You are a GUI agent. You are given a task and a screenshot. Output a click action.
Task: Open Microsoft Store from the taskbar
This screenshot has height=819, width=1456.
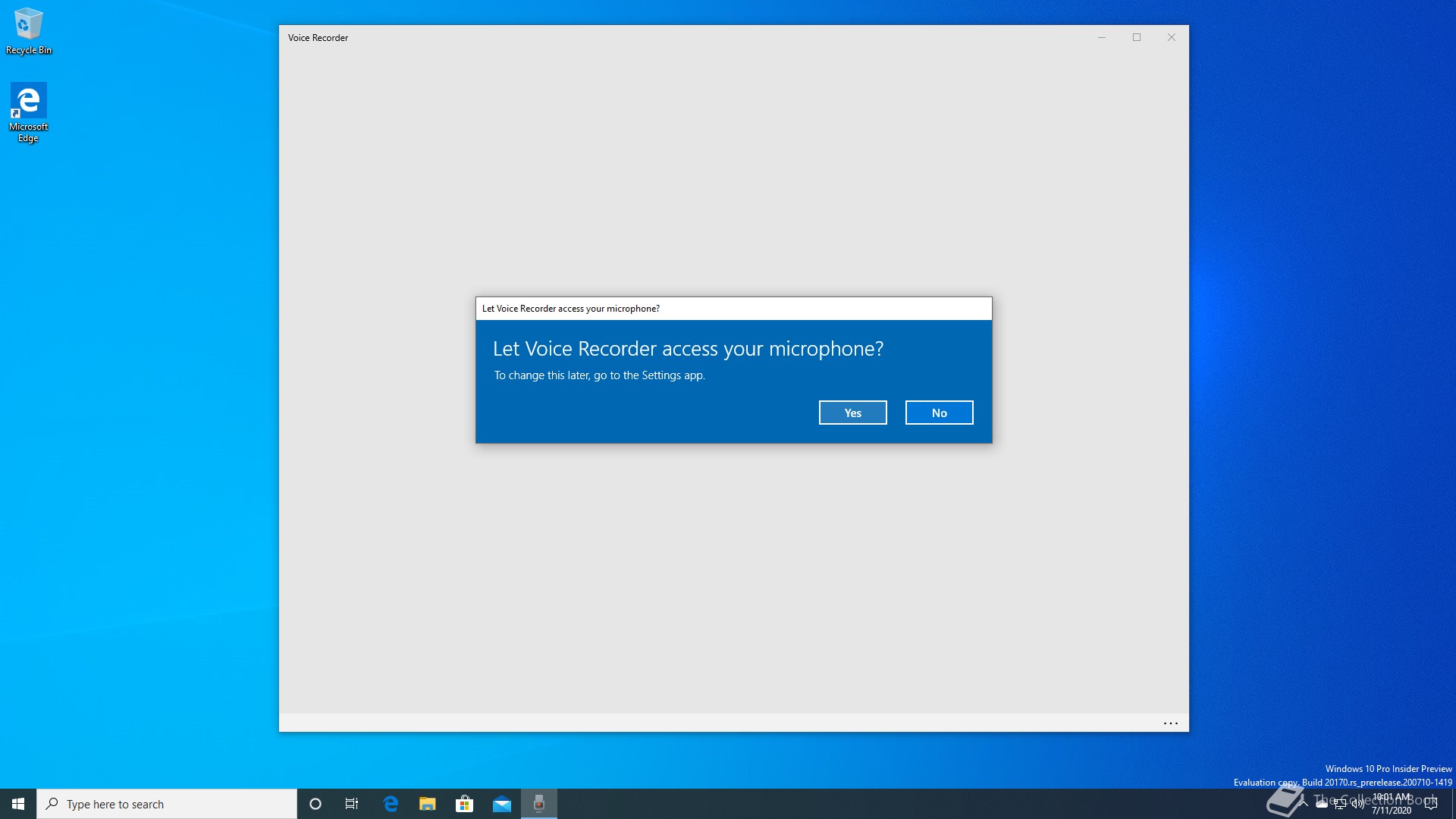coord(464,804)
